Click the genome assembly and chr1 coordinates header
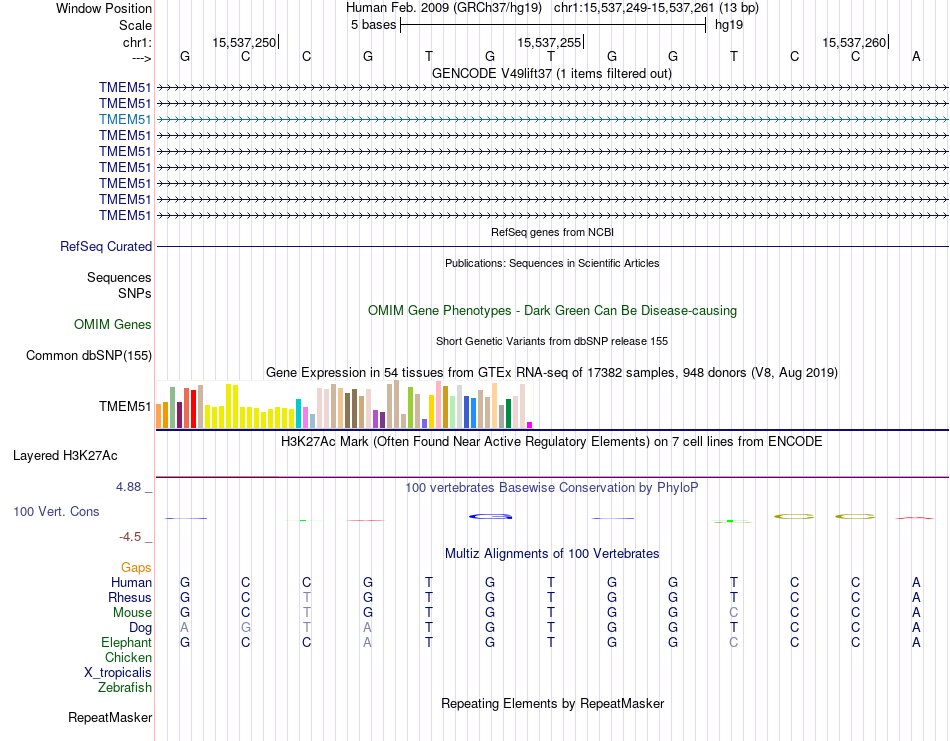This screenshot has height=741, width=950. click(552, 8)
